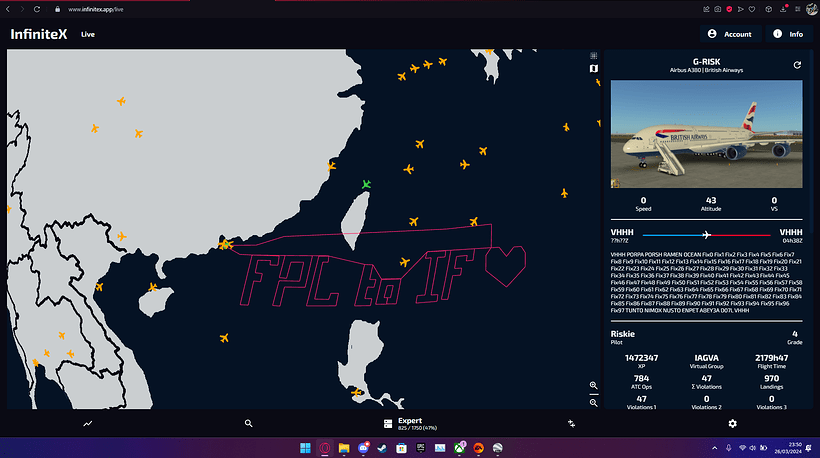Open browser extensions cube icon

[x=768, y=9]
